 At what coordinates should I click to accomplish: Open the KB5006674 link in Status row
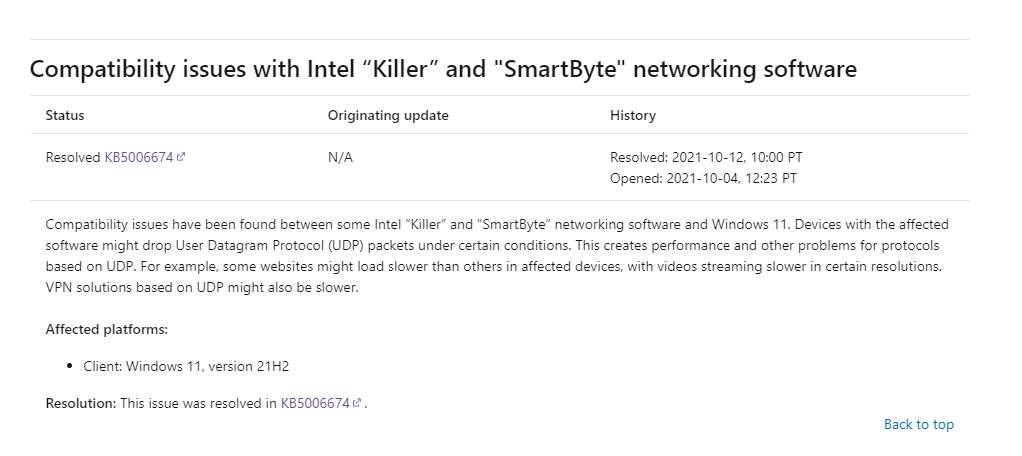[139, 157]
